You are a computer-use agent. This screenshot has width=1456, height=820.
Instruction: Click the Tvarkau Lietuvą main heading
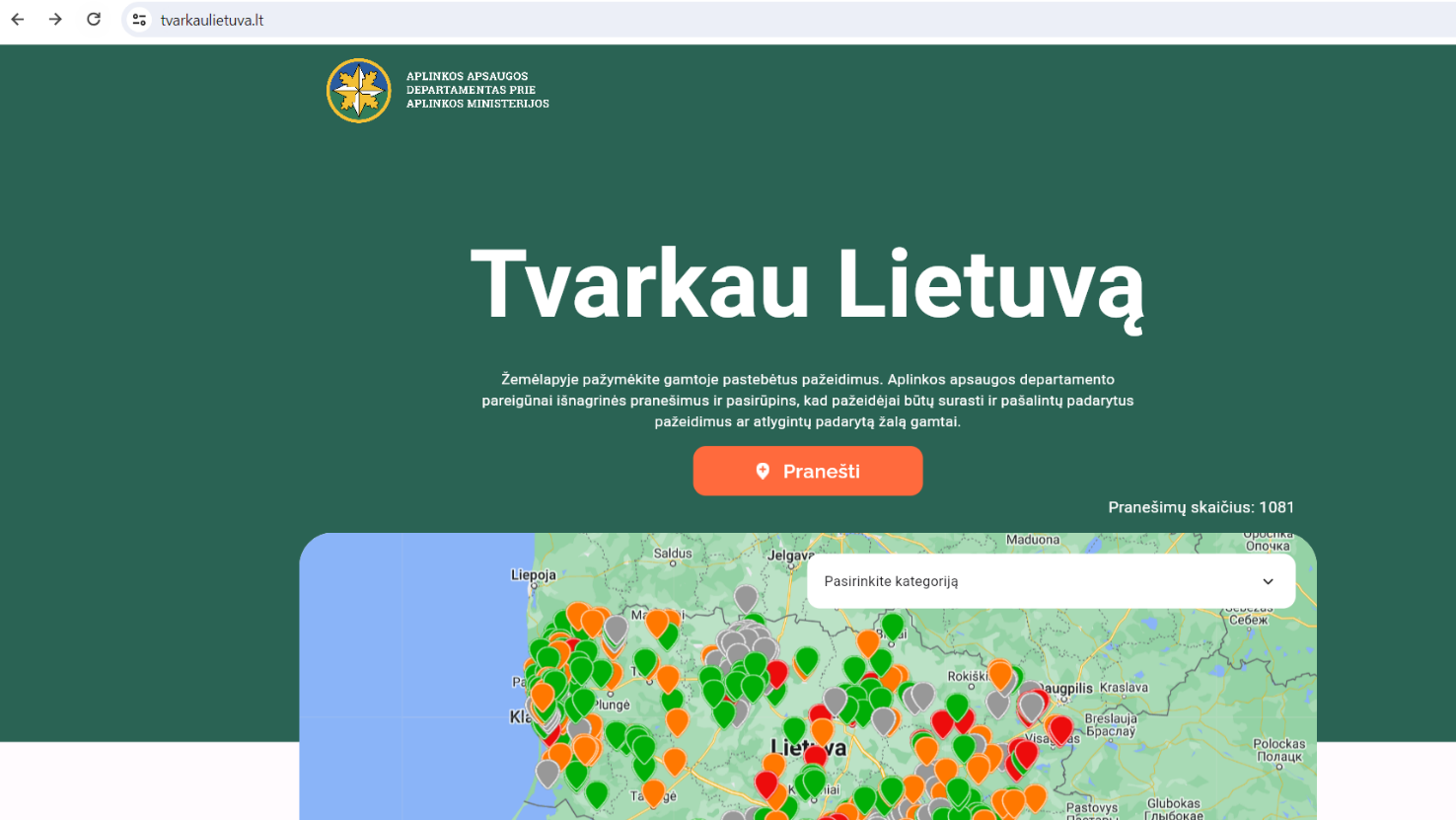pyautogui.click(x=807, y=285)
